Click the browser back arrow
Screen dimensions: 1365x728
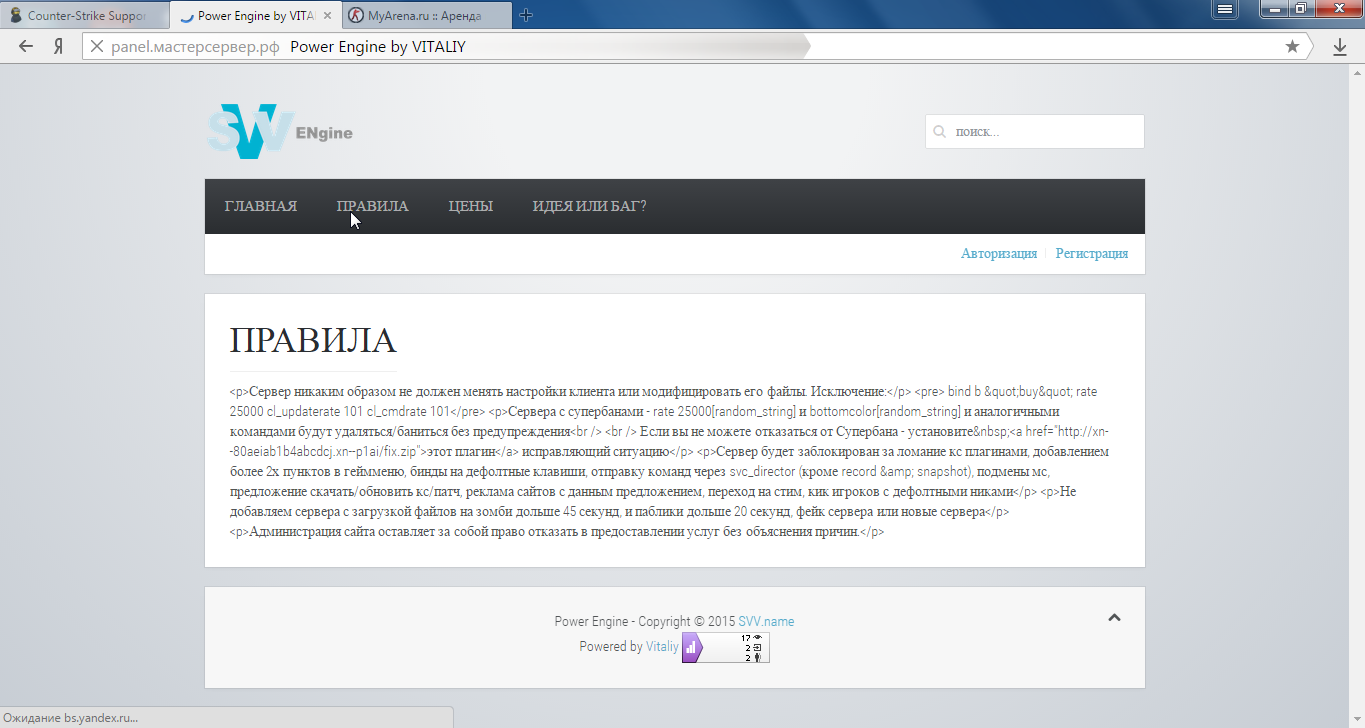26,46
